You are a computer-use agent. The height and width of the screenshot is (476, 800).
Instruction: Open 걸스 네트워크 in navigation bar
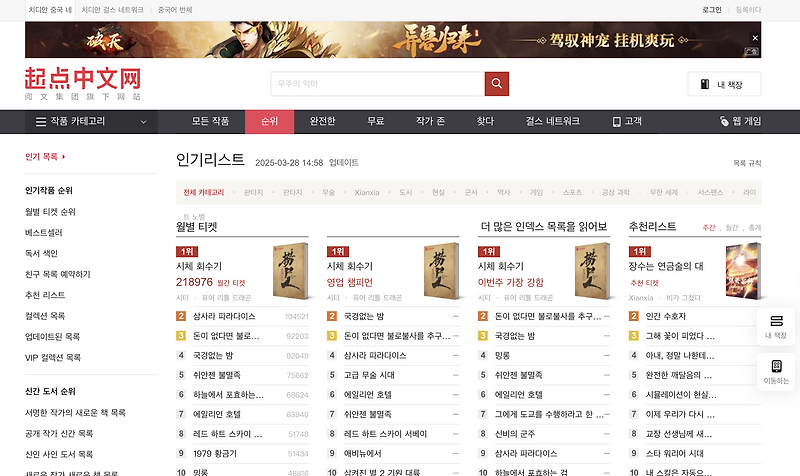[x=553, y=121]
